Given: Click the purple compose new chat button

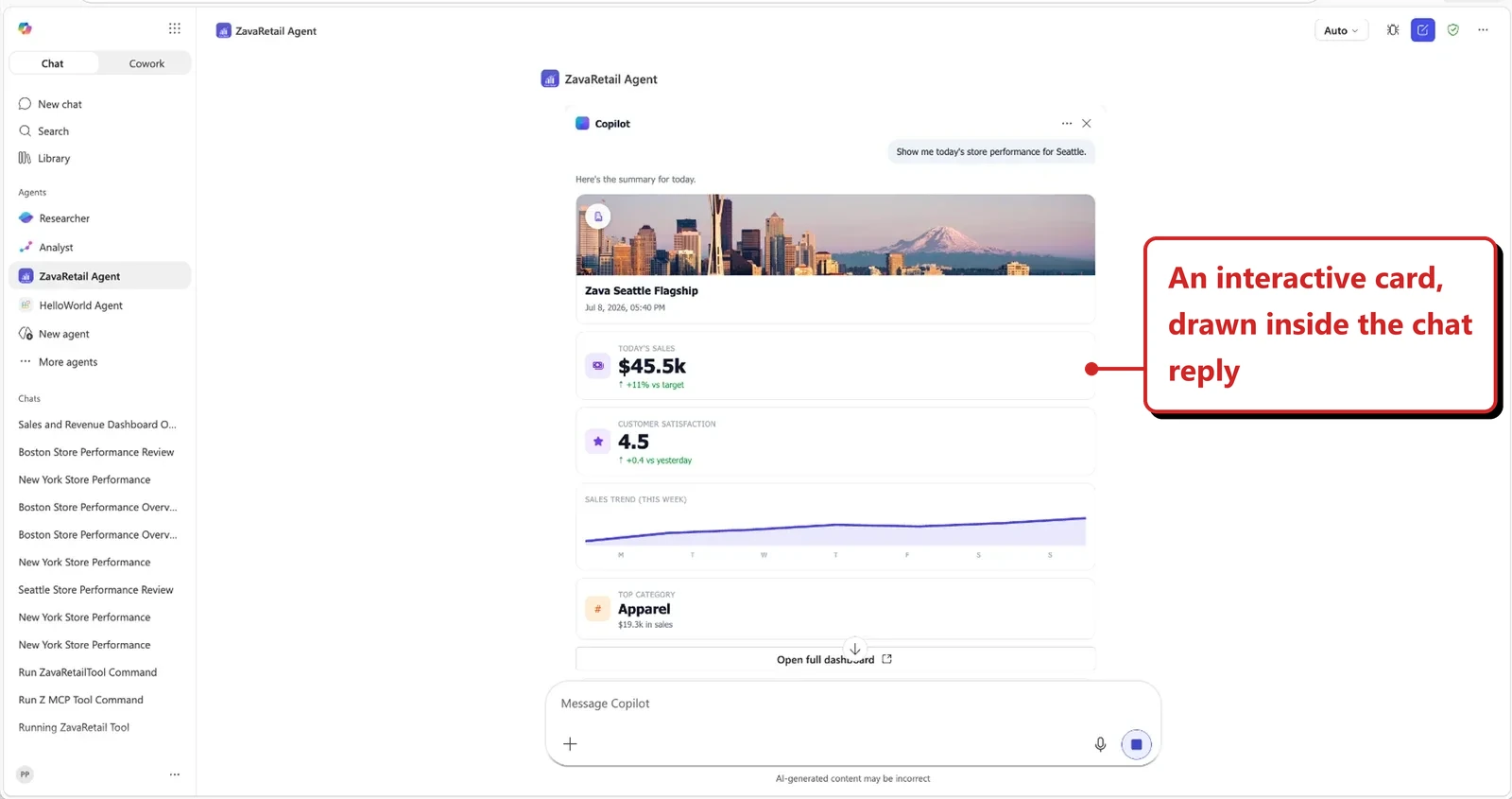Looking at the screenshot, I should coord(1423,30).
